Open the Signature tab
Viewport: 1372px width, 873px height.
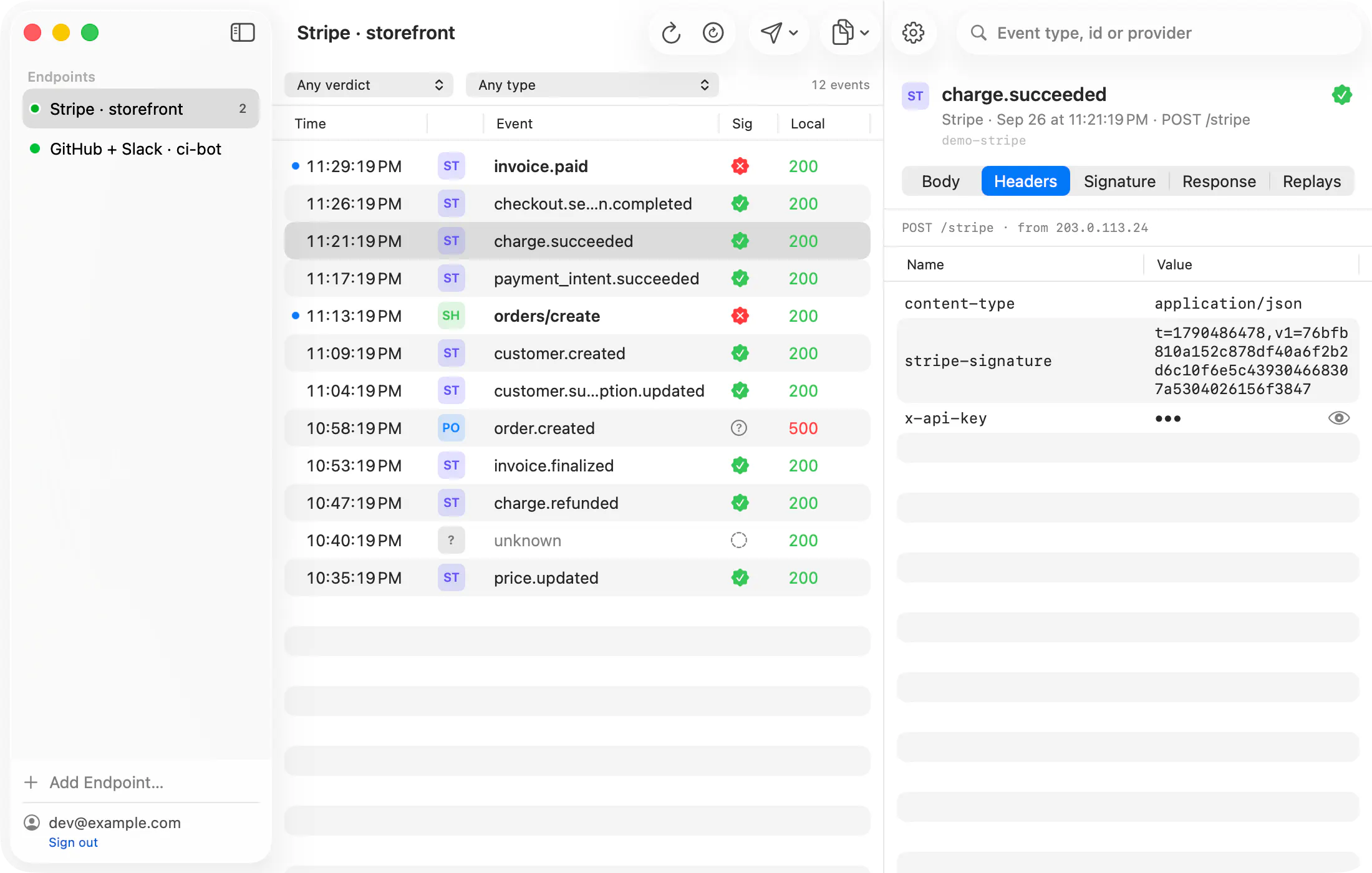[1119, 181]
